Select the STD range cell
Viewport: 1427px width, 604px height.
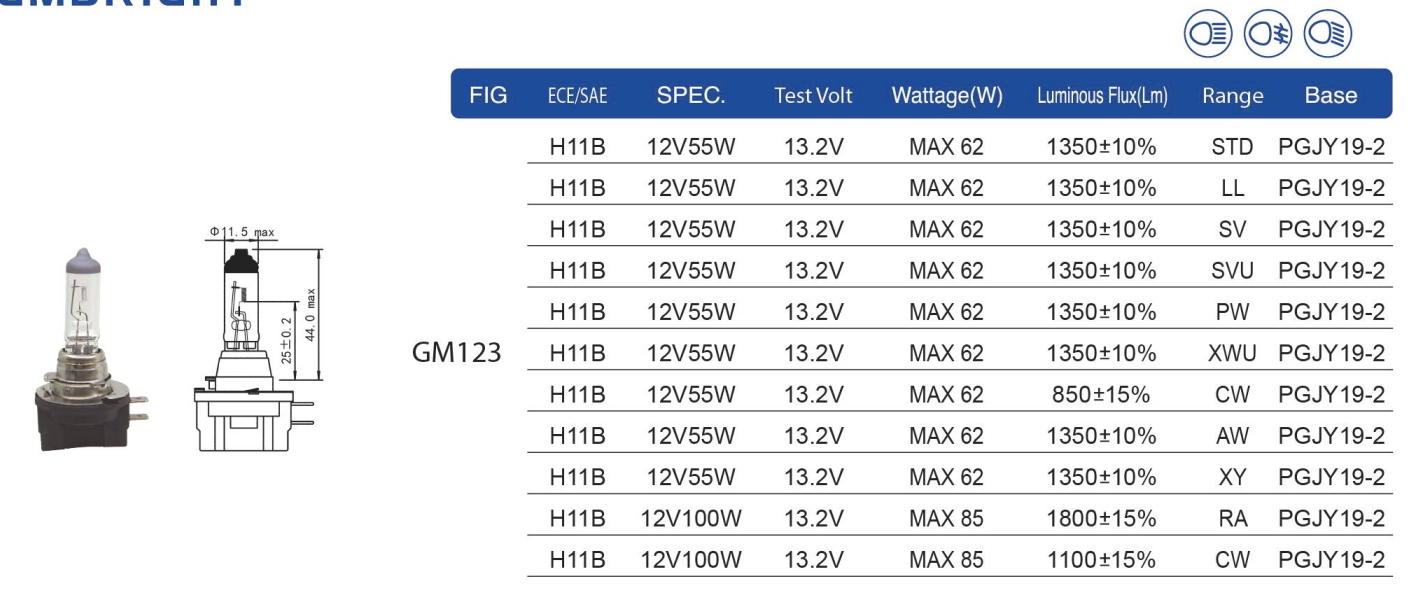point(1232,147)
